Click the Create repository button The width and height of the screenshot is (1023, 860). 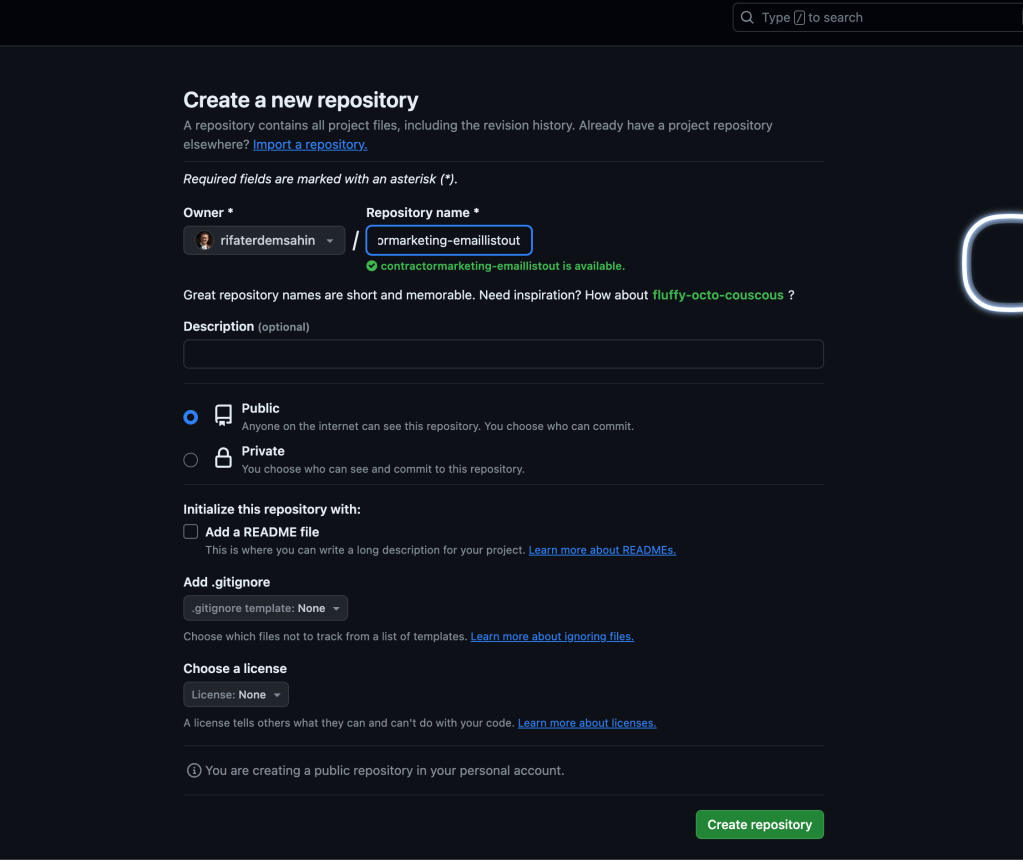pyautogui.click(x=759, y=824)
